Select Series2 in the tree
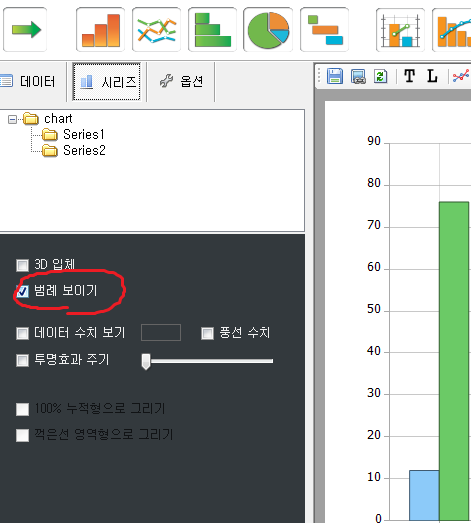Viewport: 471px width, 523px height. coord(74,150)
